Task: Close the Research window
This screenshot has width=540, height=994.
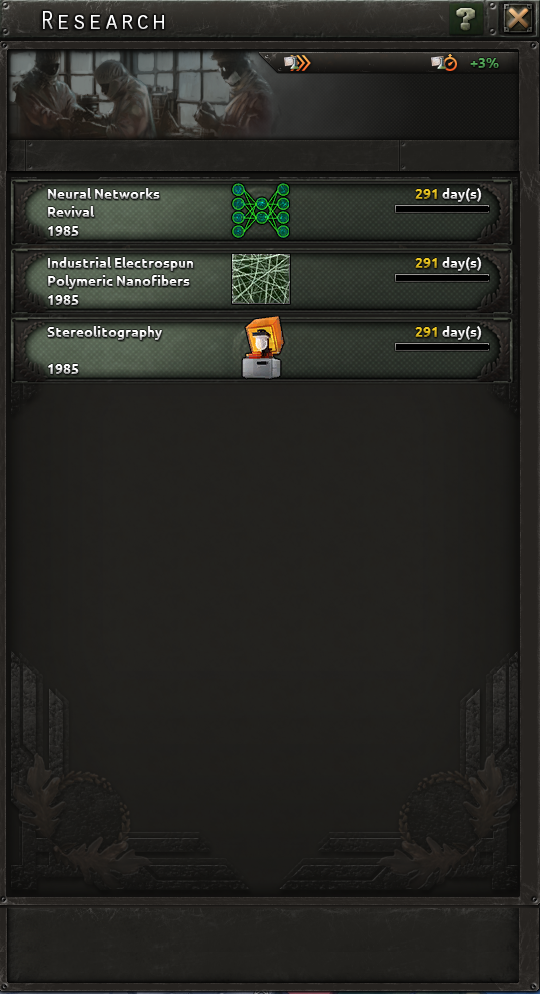Action: click(518, 19)
